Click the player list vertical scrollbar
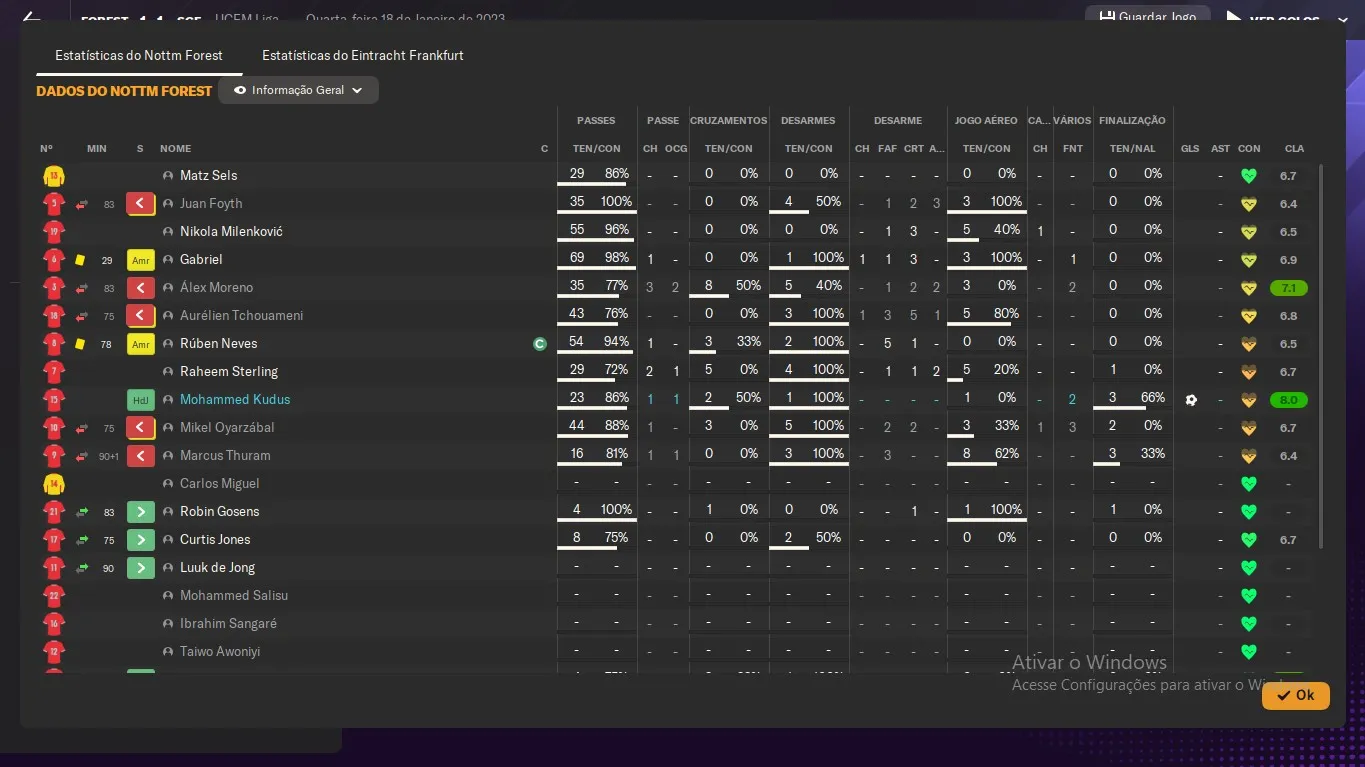 click(1321, 356)
